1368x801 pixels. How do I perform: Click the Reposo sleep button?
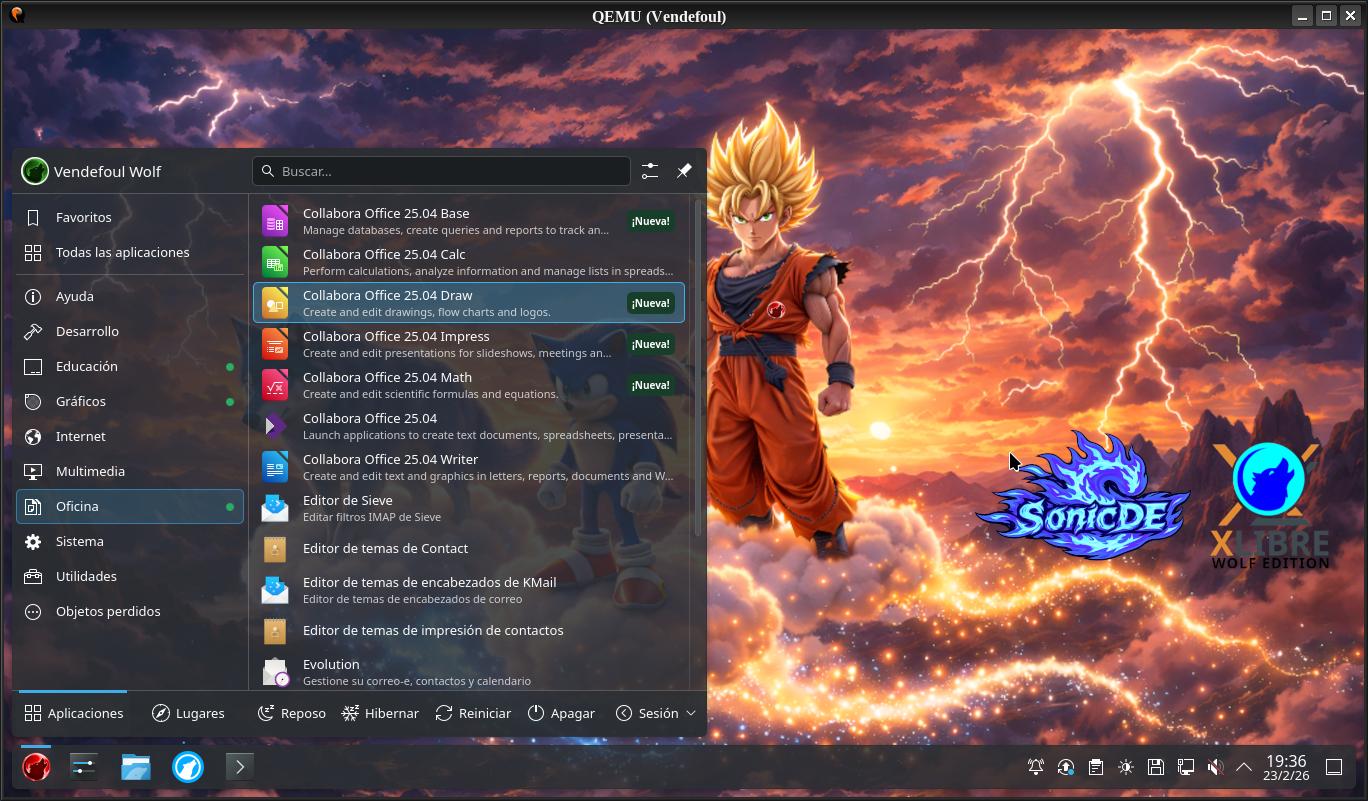pyautogui.click(x=292, y=713)
